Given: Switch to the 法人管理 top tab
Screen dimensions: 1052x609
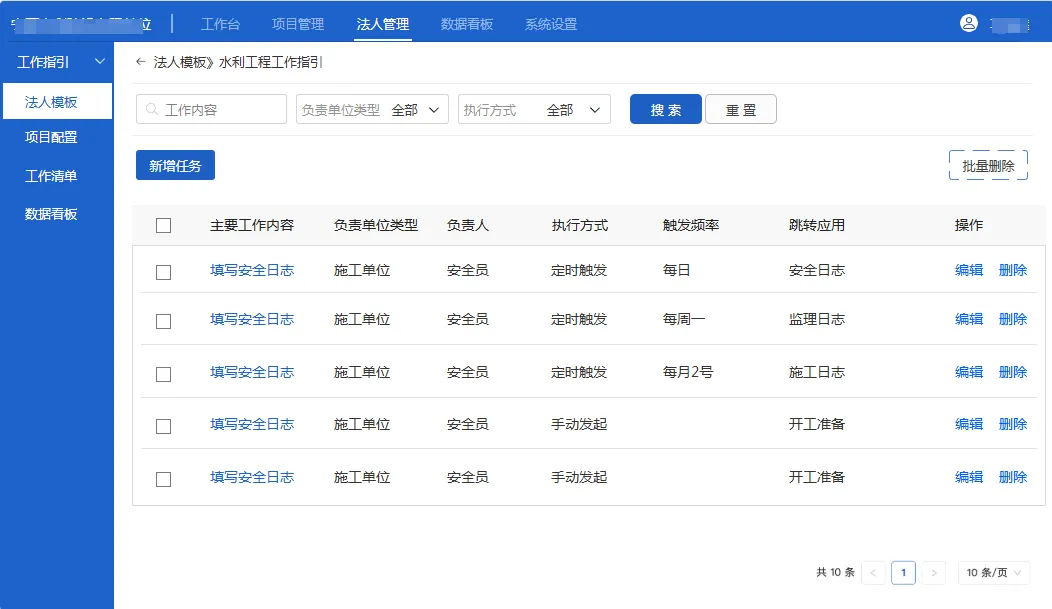Looking at the screenshot, I should coord(382,24).
